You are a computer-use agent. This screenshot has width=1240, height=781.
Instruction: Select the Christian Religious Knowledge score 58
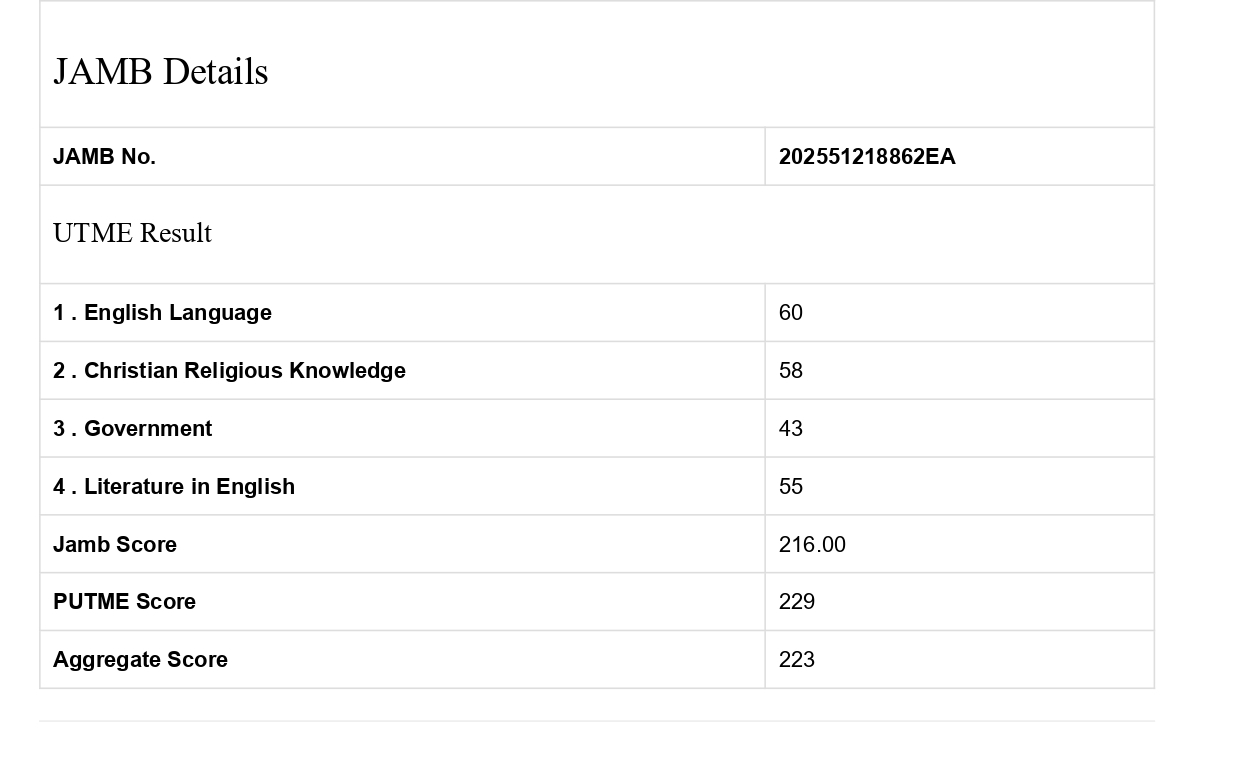tap(791, 371)
